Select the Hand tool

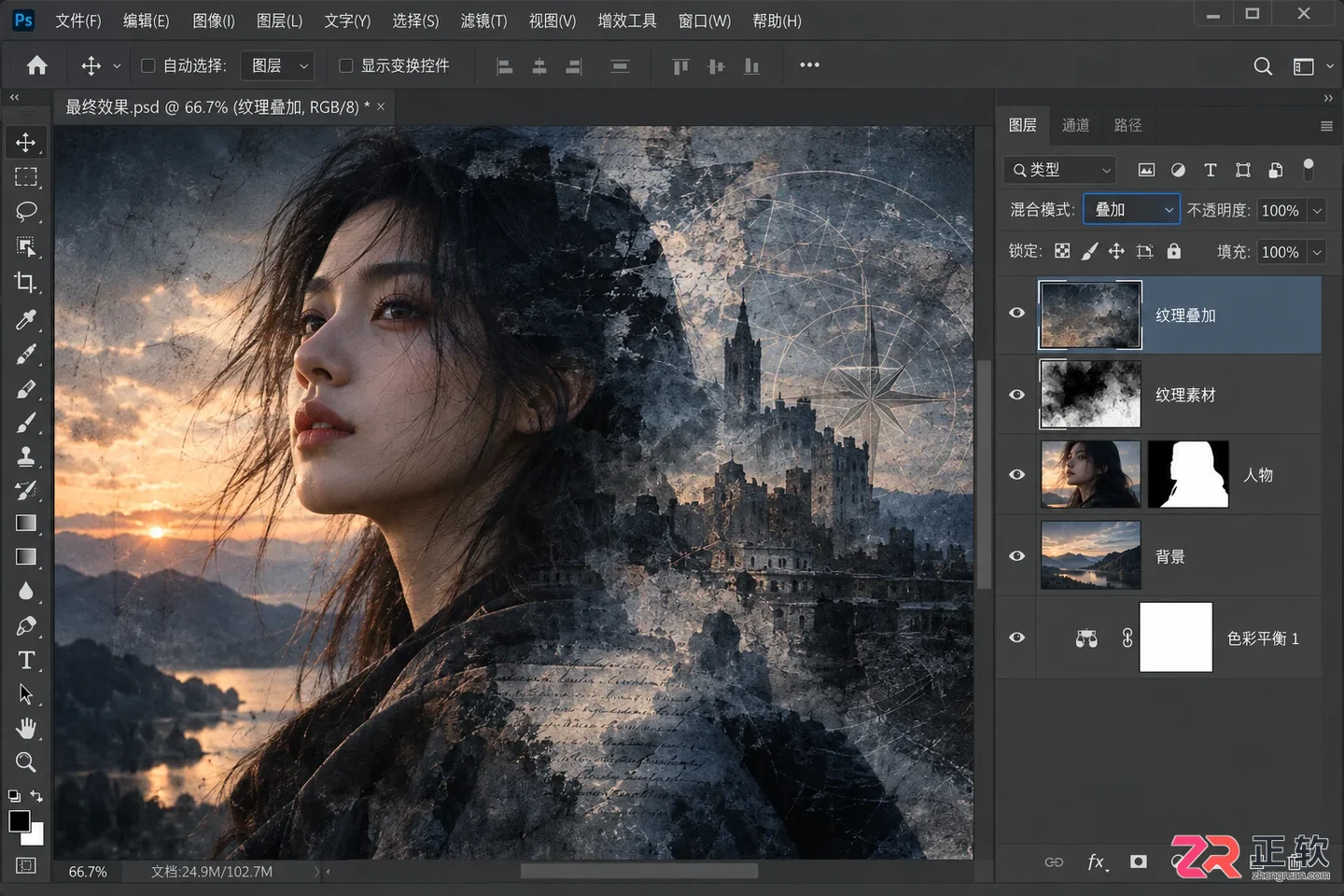tap(26, 728)
